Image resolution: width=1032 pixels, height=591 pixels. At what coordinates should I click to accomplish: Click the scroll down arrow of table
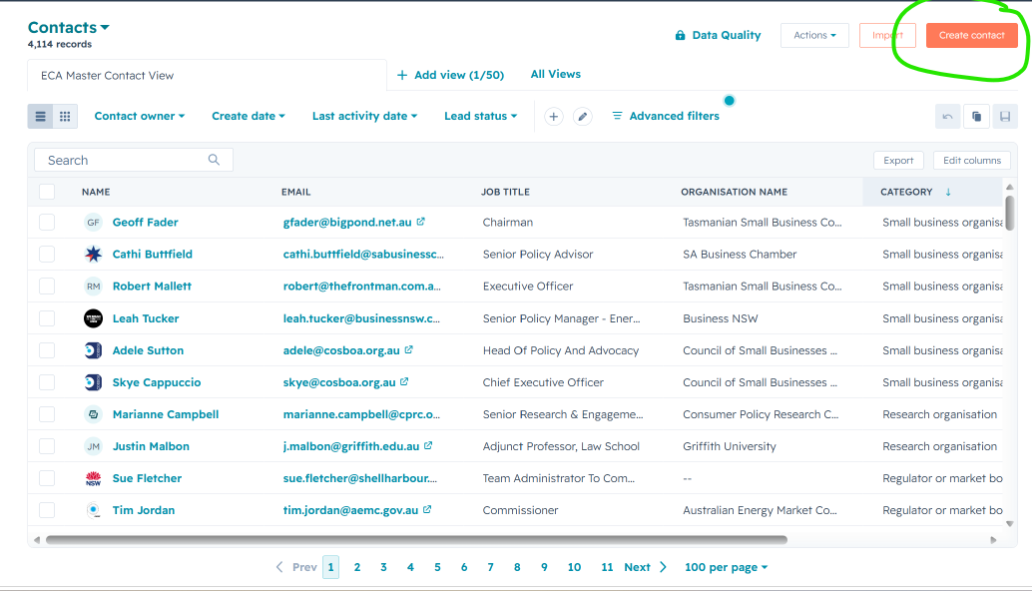1010,524
